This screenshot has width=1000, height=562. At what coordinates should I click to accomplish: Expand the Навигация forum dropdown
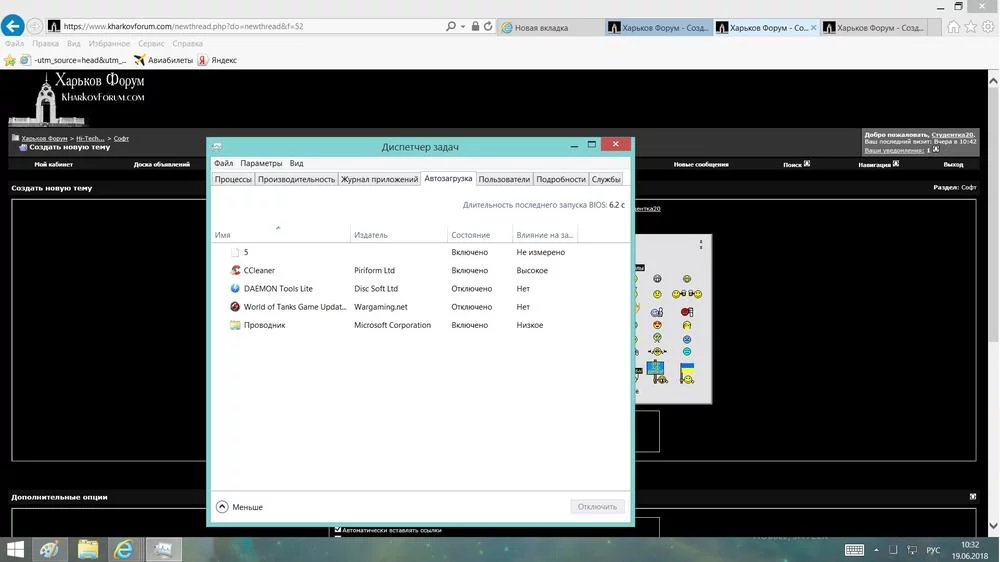pyautogui.click(x=896, y=164)
